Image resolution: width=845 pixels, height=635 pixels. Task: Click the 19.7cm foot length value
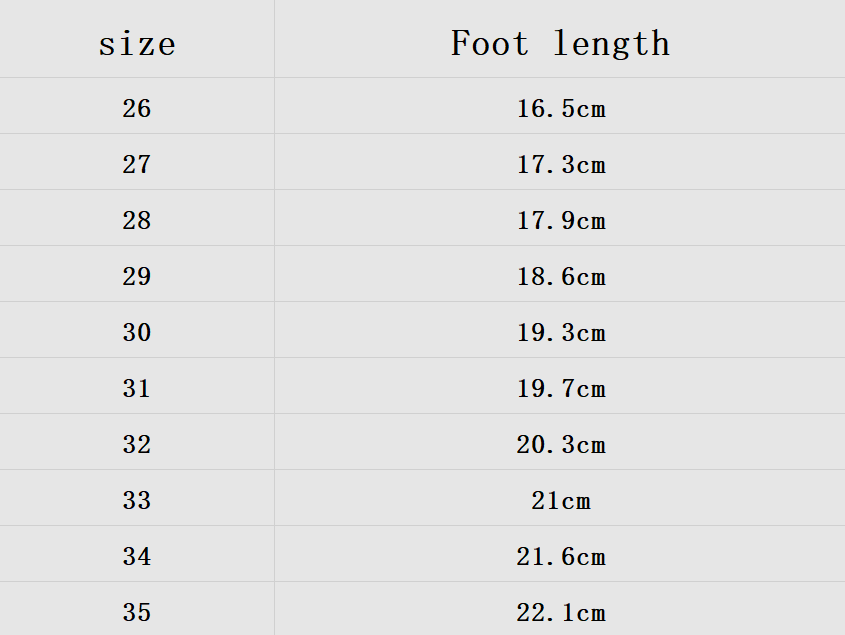click(x=560, y=388)
